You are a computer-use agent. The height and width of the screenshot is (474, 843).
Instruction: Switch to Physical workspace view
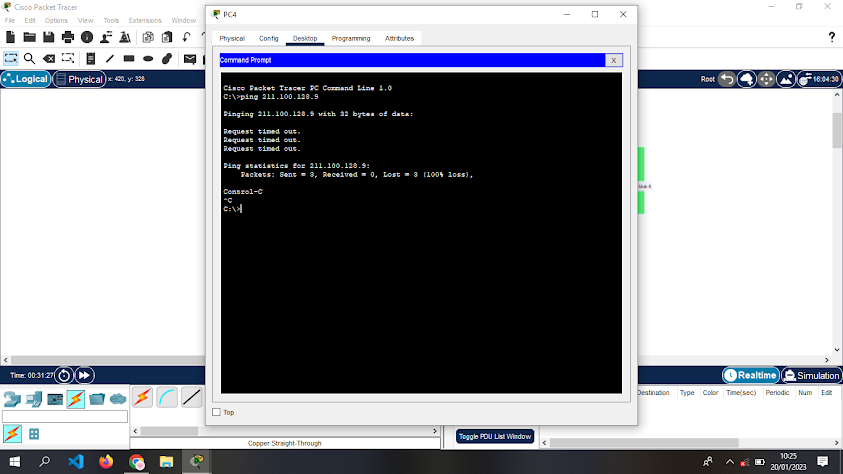(x=79, y=79)
